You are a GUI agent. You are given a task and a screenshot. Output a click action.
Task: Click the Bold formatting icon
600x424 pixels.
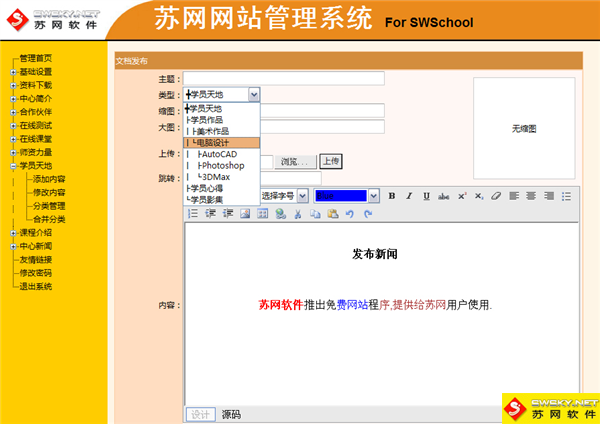(393, 196)
